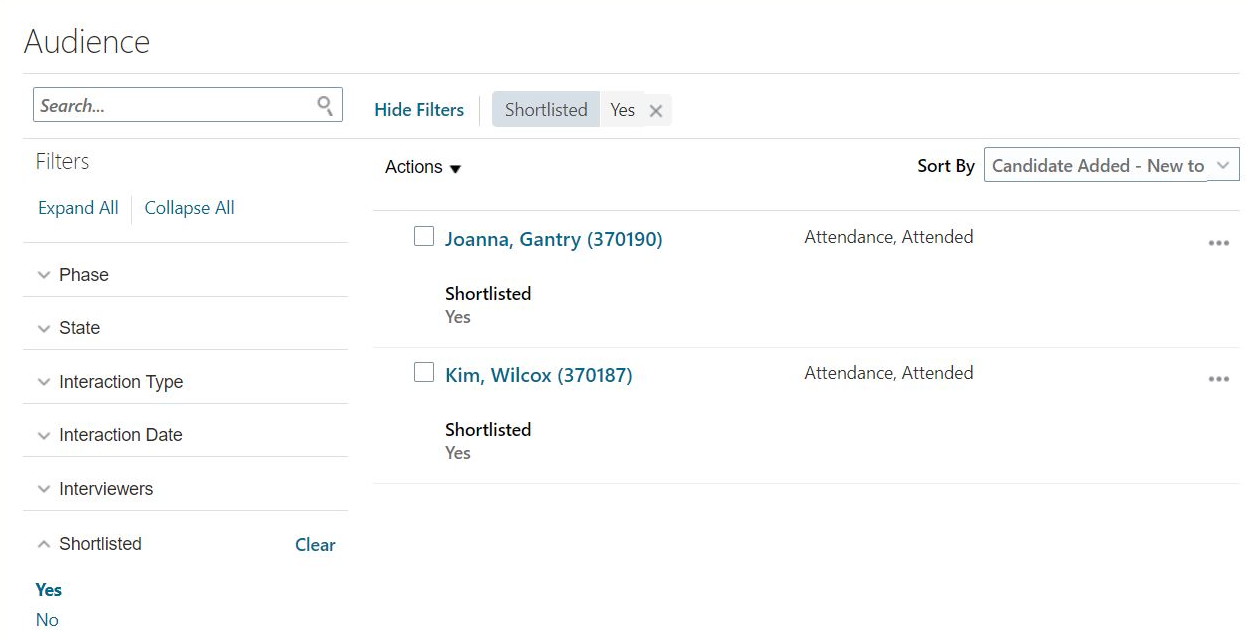
Task: Click Collapse All filters link
Action: (x=189, y=208)
